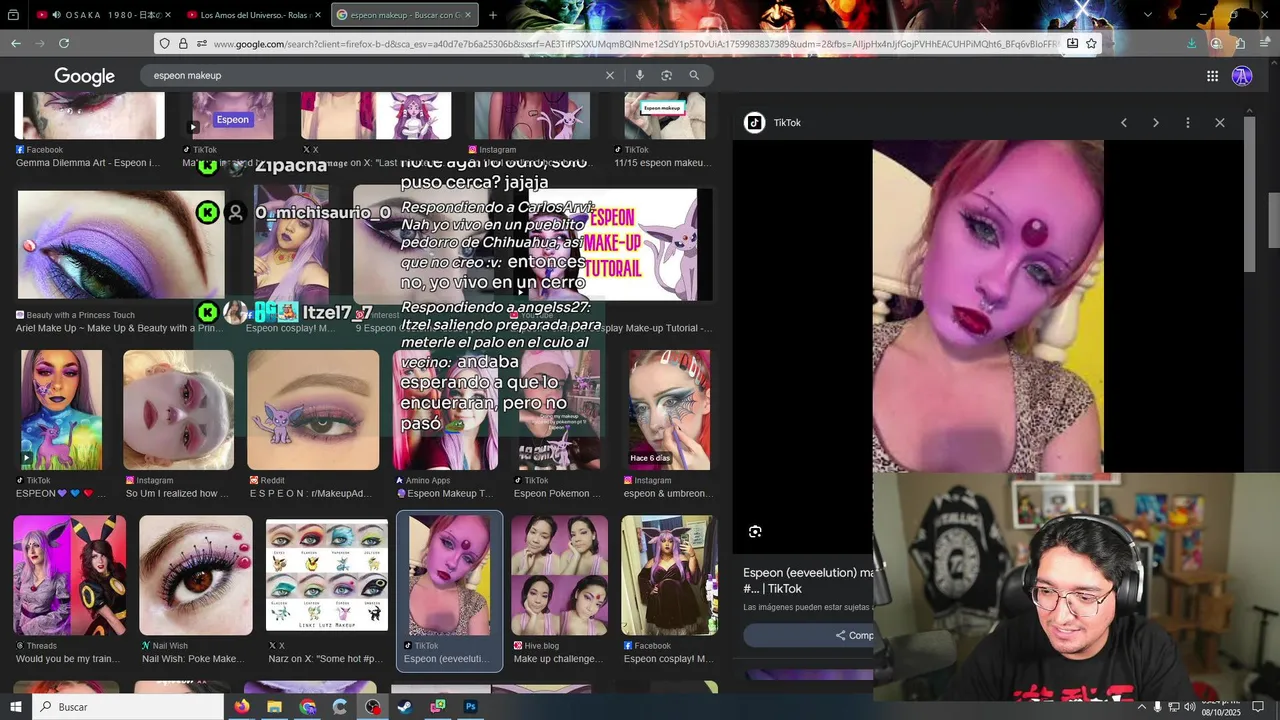Select the highlighted TikTok Espeon (eeveelution) thumbnail
The height and width of the screenshot is (720, 1280).
pos(450,575)
